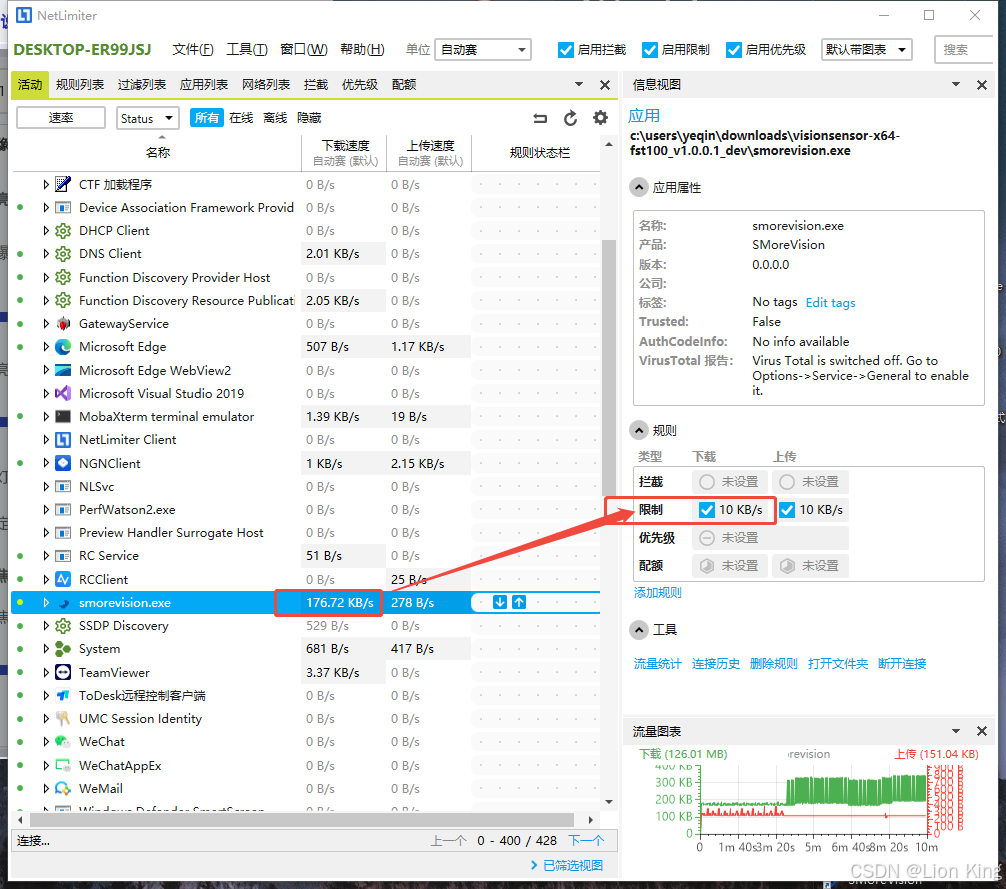Image resolution: width=1006 pixels, height=889 pixels.
Task: Click the collapse-all arrows icon
Action: 540,118
